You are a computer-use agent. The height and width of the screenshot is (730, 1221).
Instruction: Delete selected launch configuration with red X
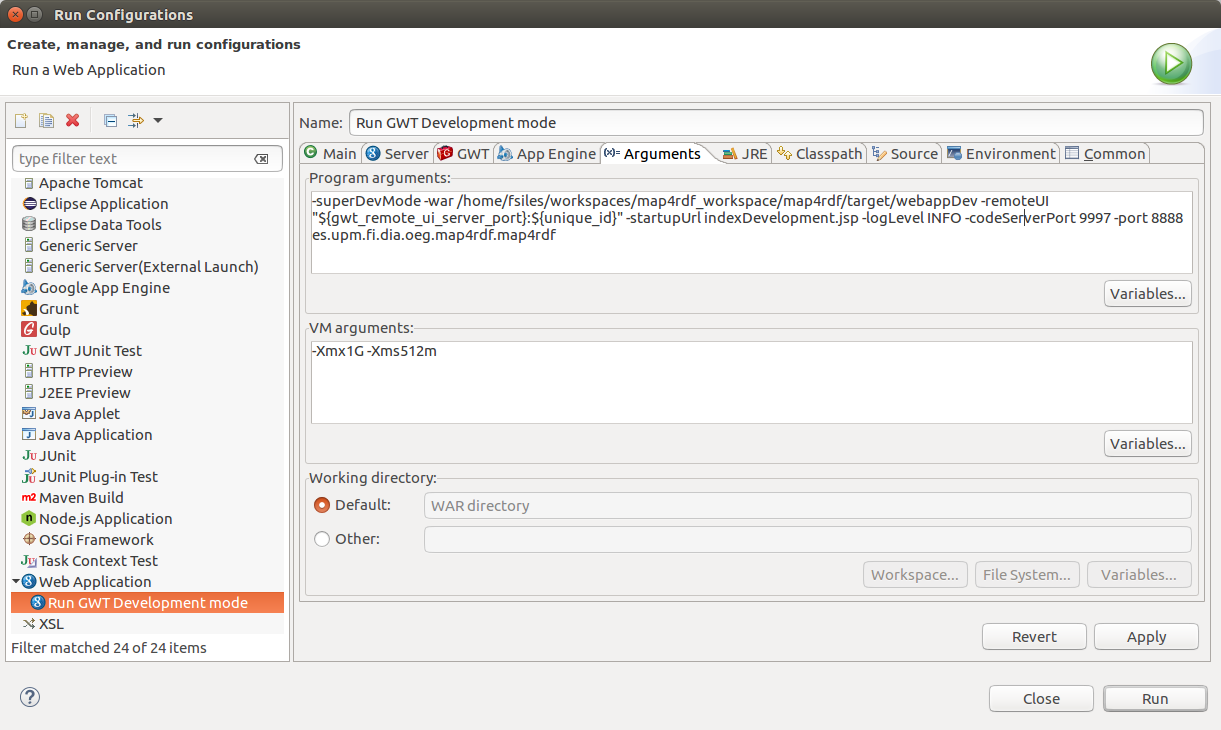coord(72,121)
